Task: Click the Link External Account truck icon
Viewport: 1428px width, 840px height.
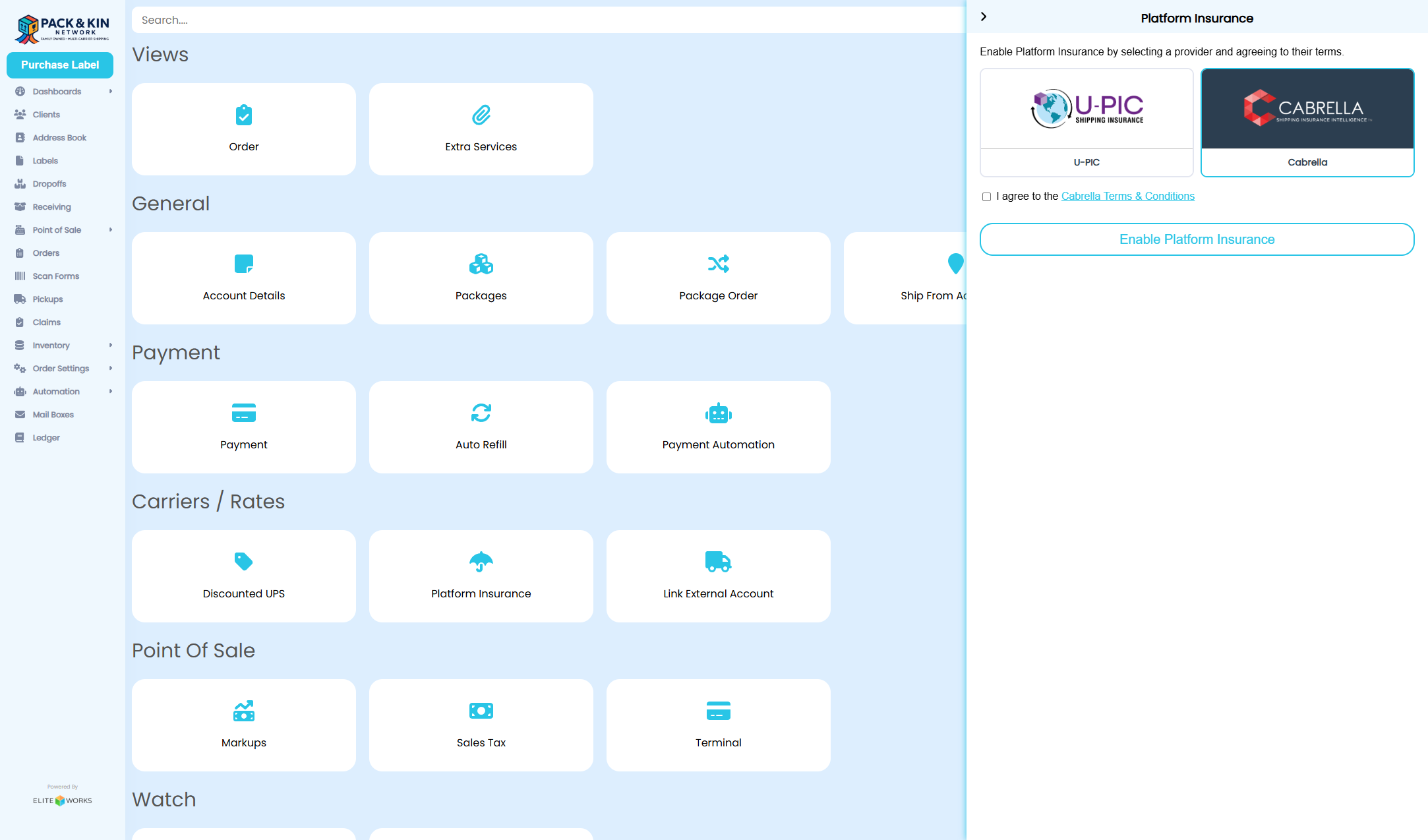Action: point(719,562)
